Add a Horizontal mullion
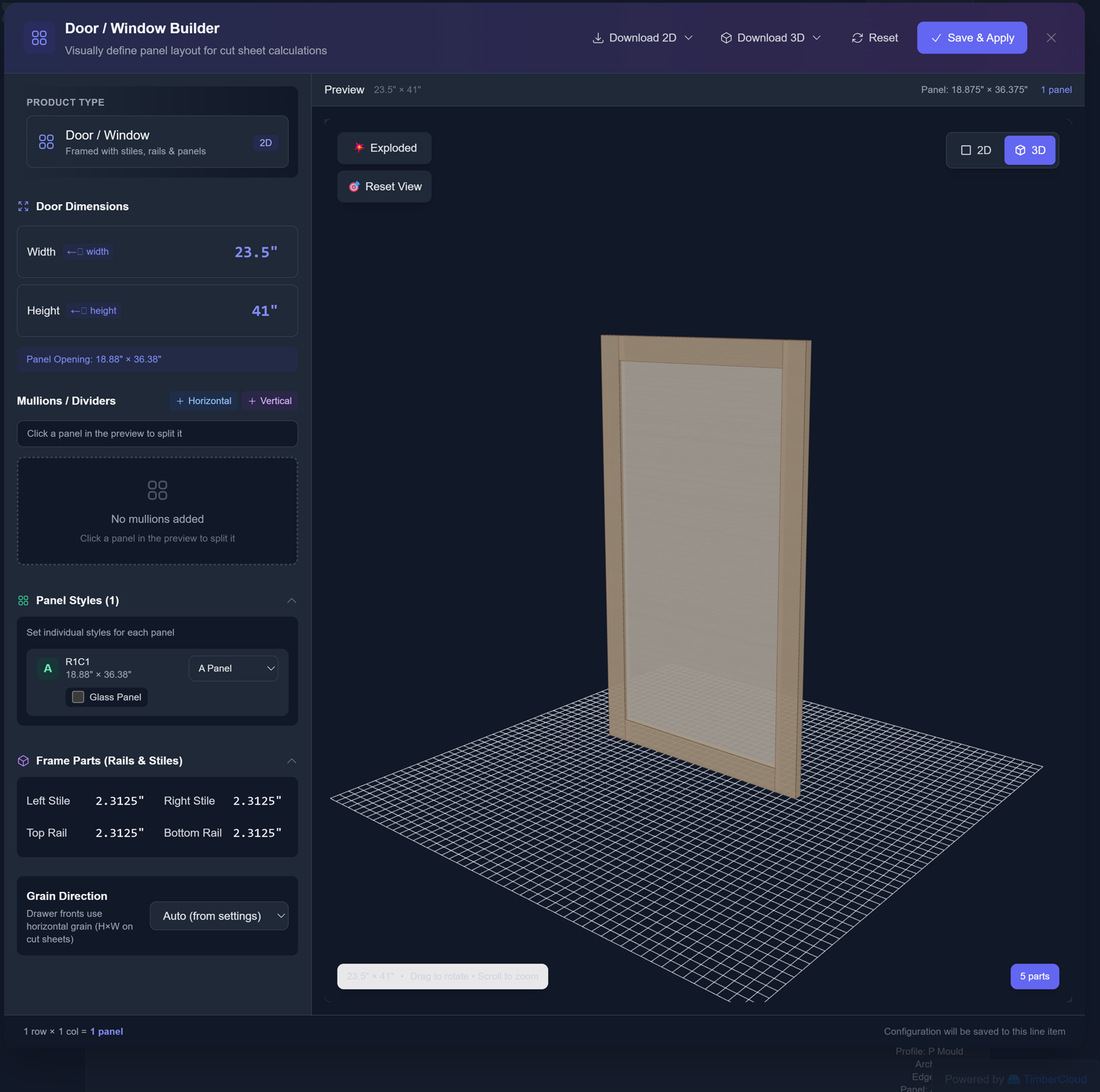 pos(203,401)
